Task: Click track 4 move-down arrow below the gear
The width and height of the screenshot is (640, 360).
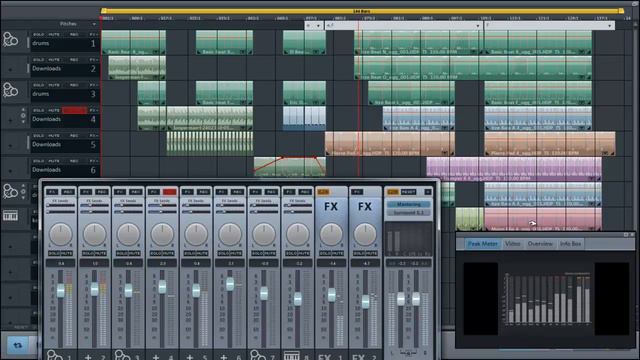Action: click(23, 121)
